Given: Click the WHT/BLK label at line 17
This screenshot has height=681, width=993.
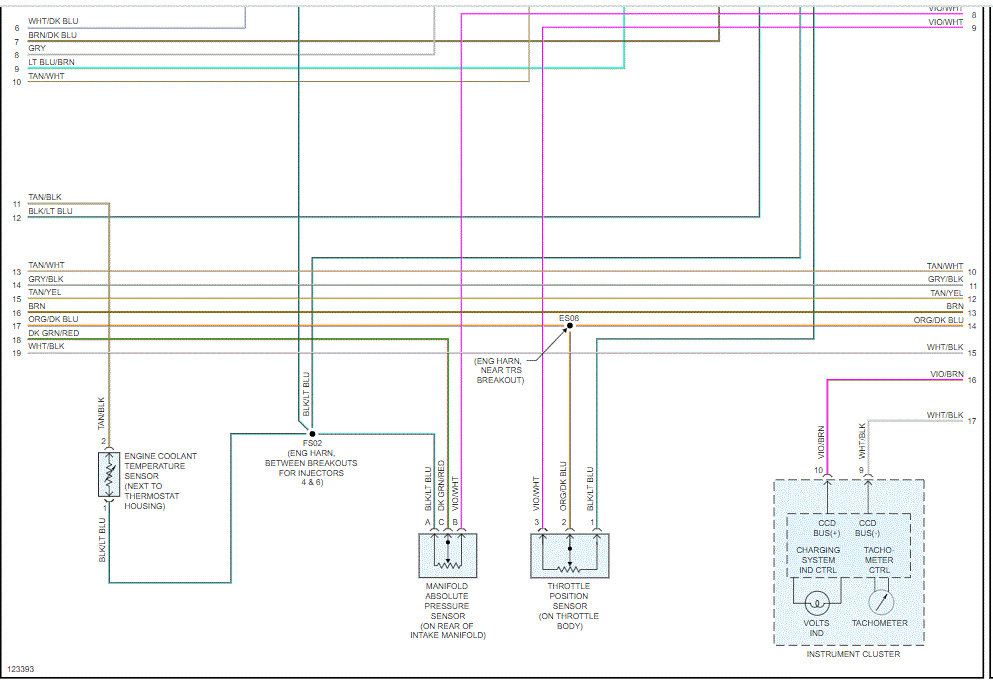Looking at the screenshot, I should 945,415.
